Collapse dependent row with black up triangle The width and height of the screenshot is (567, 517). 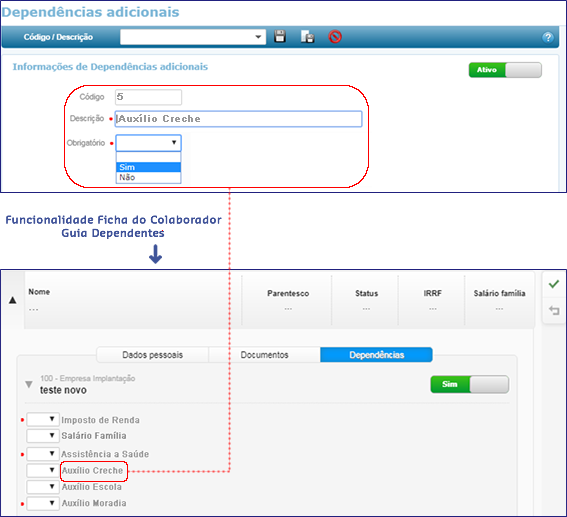[x=13, y=300]
